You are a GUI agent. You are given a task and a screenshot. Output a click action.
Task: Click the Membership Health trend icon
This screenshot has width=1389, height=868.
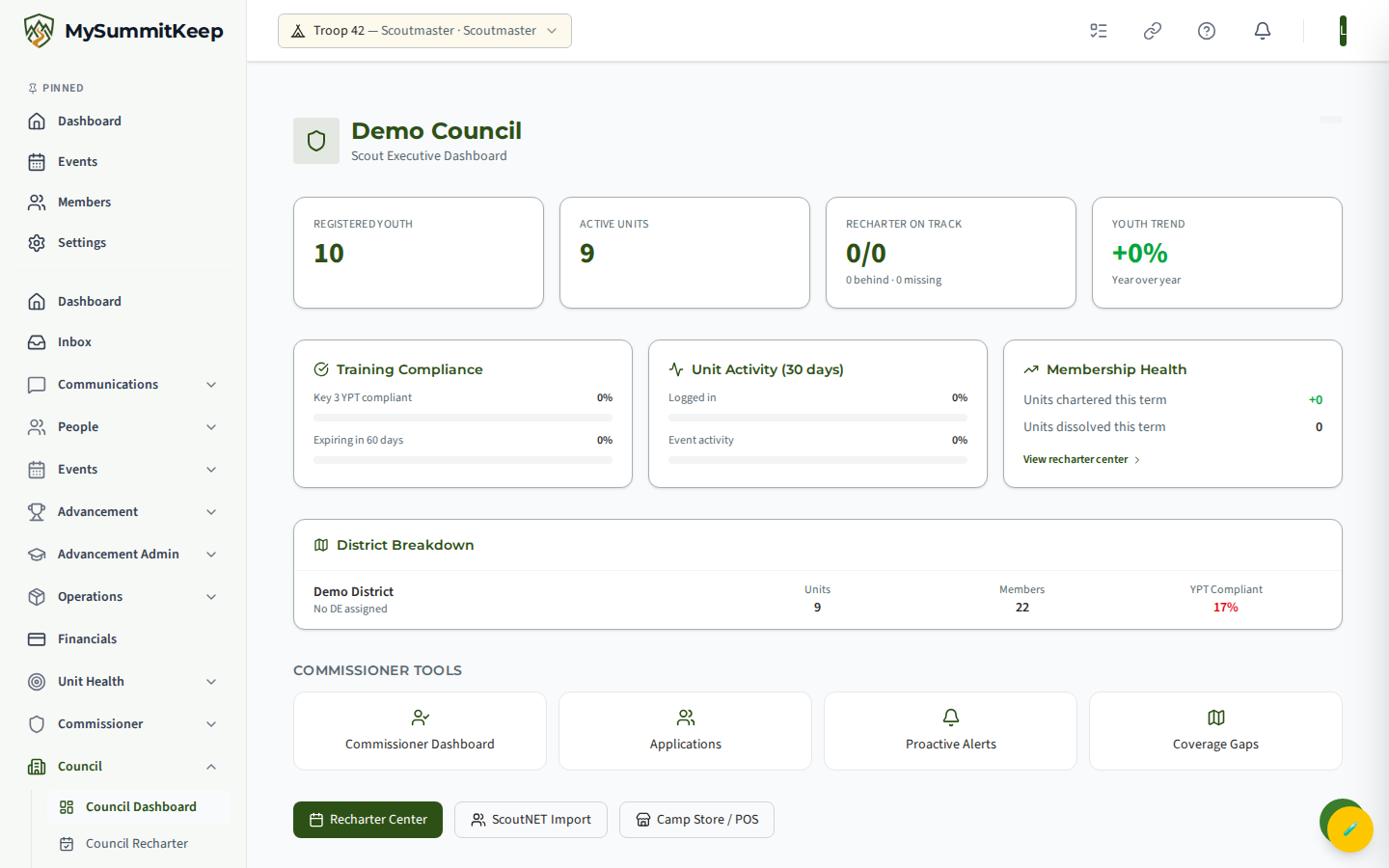1031,369
